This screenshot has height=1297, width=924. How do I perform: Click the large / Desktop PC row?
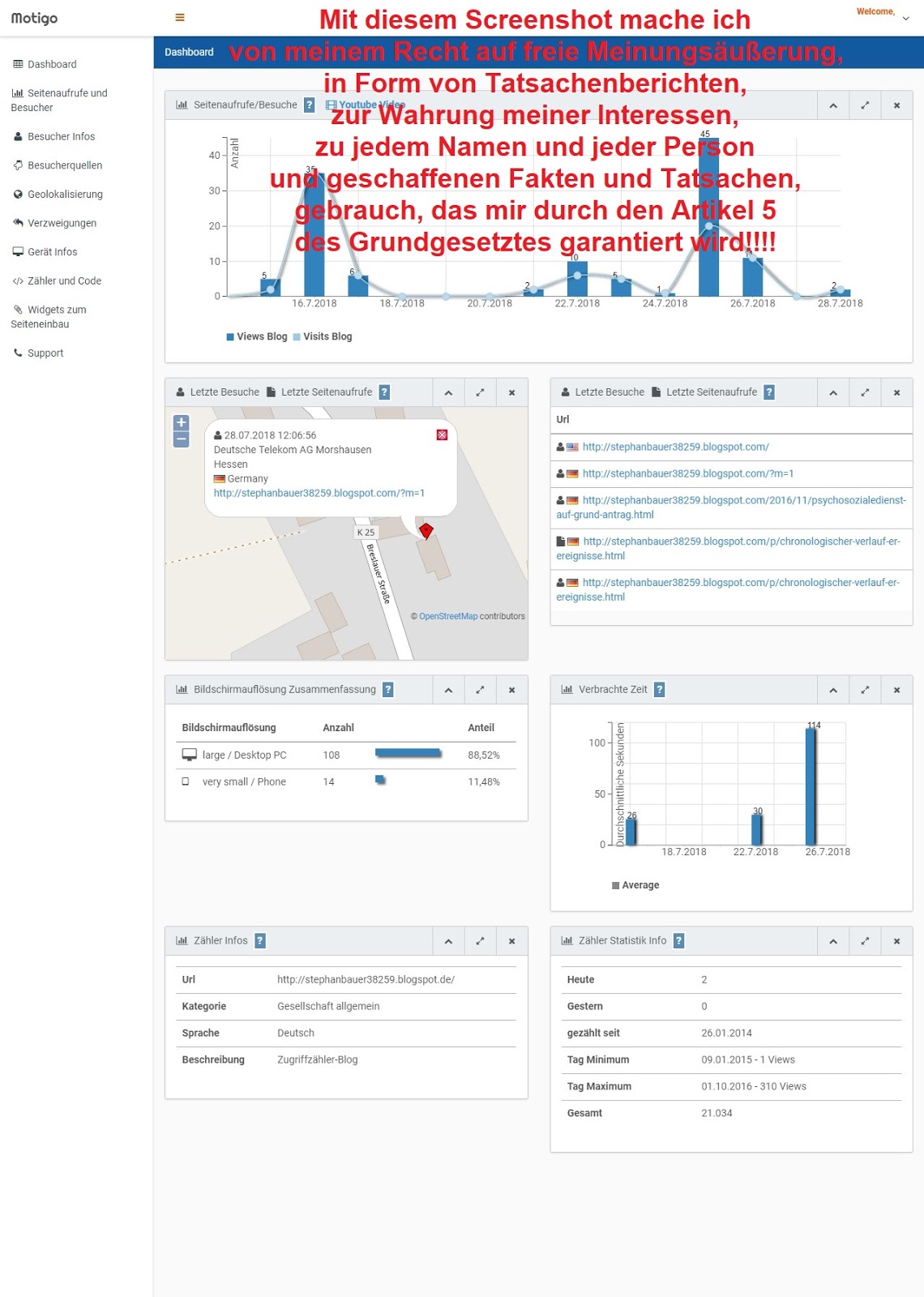point(346,755)
